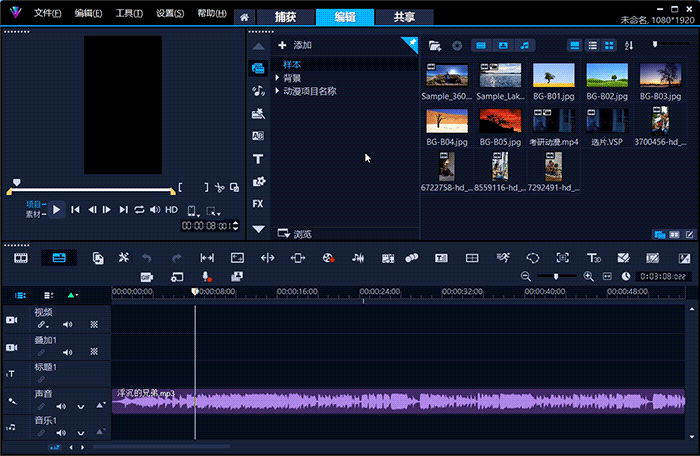
Task: Click the zoom in magnifier on timeline
Action: (x=589, y=276)
